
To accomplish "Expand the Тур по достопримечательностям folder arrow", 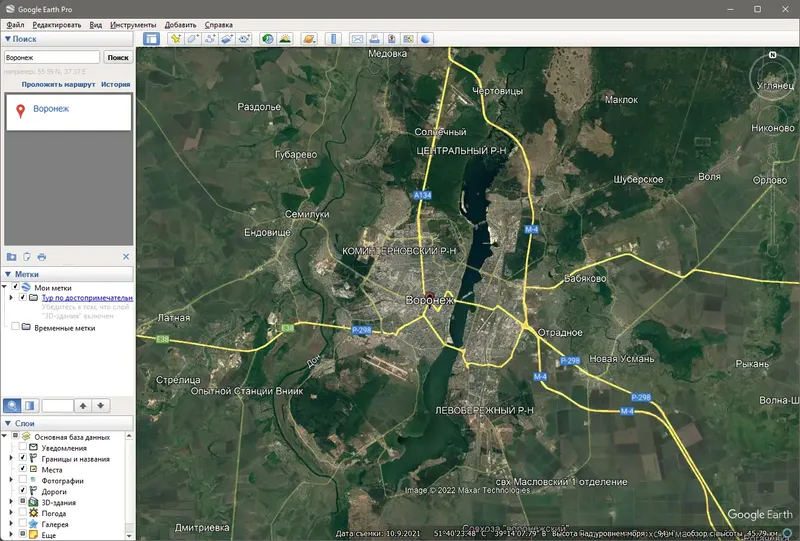I will tap(11, 297).
